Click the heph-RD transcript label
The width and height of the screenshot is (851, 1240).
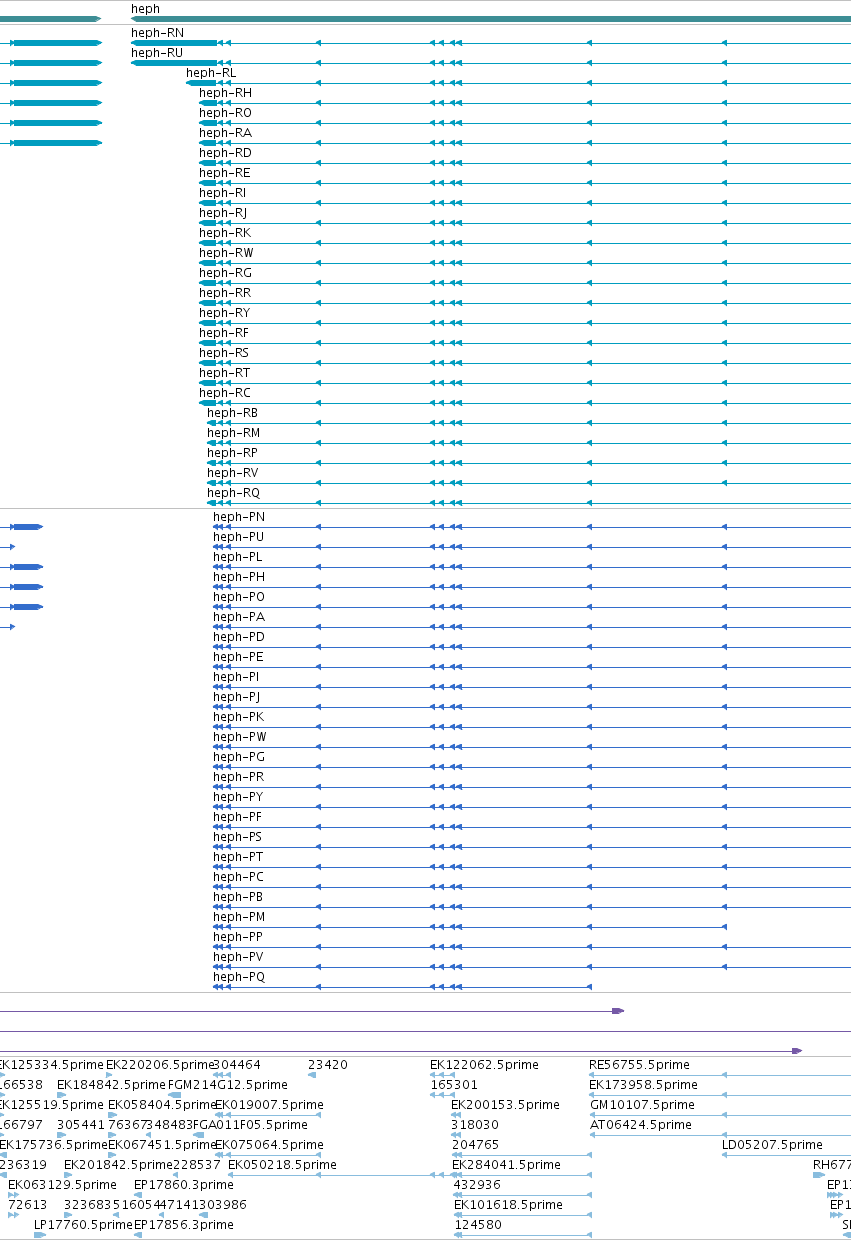point(225,153)
